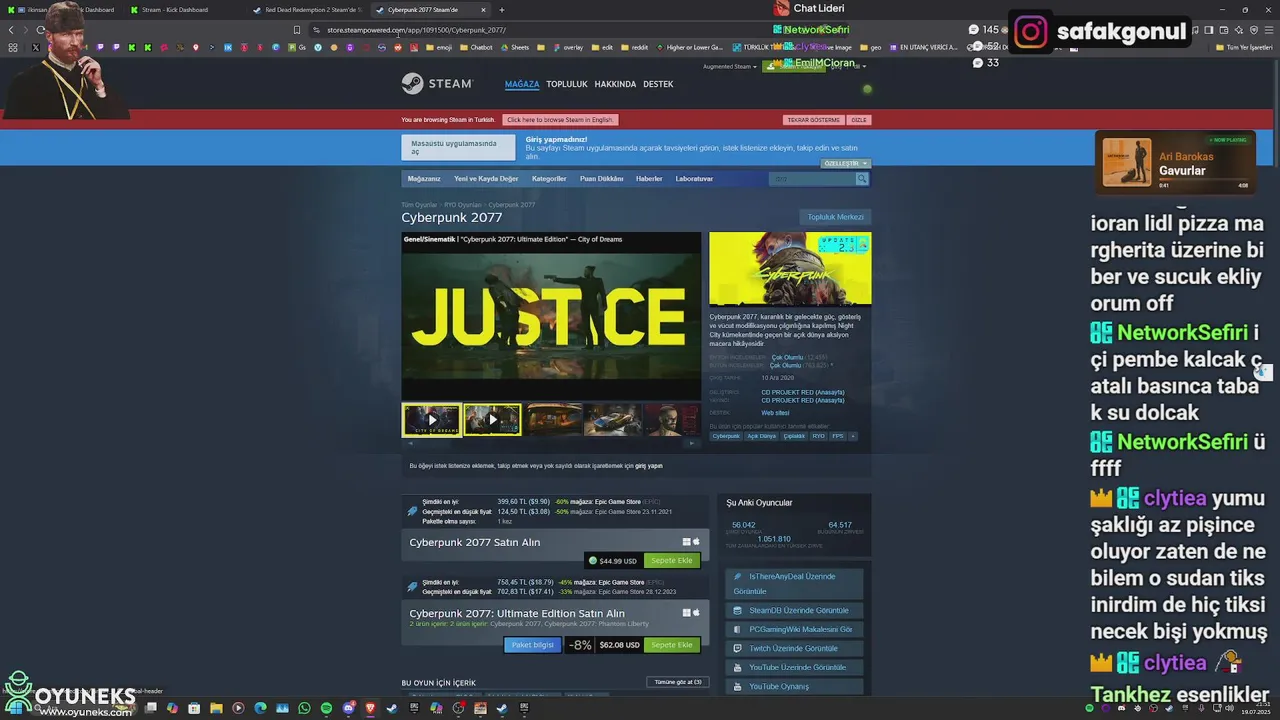Click the first CD PROJEKT RED (Anasayfa) link
Image resolution: width=1280 pixels, height=720 pixels.
pyautogui.click(x=802, y=392)
